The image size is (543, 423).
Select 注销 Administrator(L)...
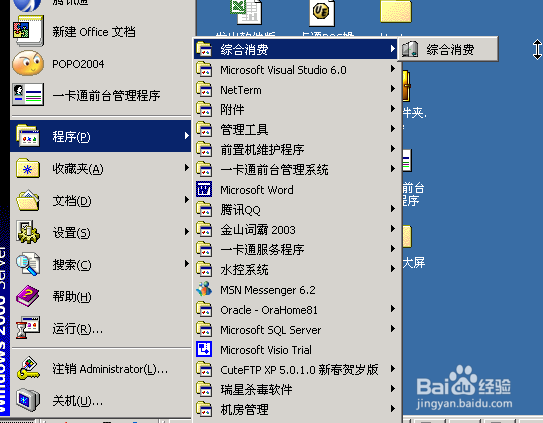pyautogui.click(x=100, y=369)
